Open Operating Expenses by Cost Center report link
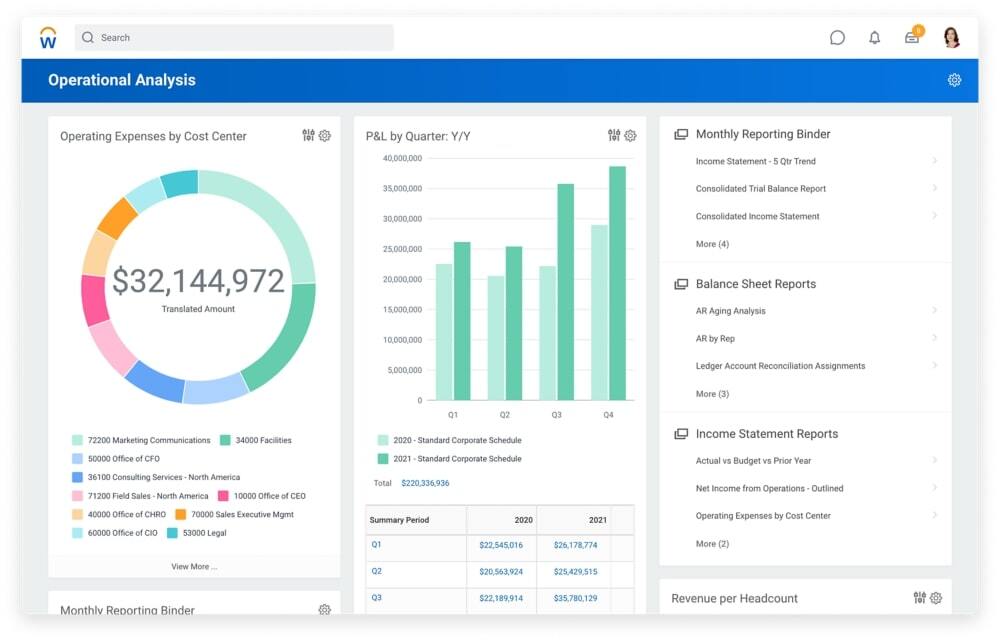Screen dimensions: 1000x642 tap(763, 516)
